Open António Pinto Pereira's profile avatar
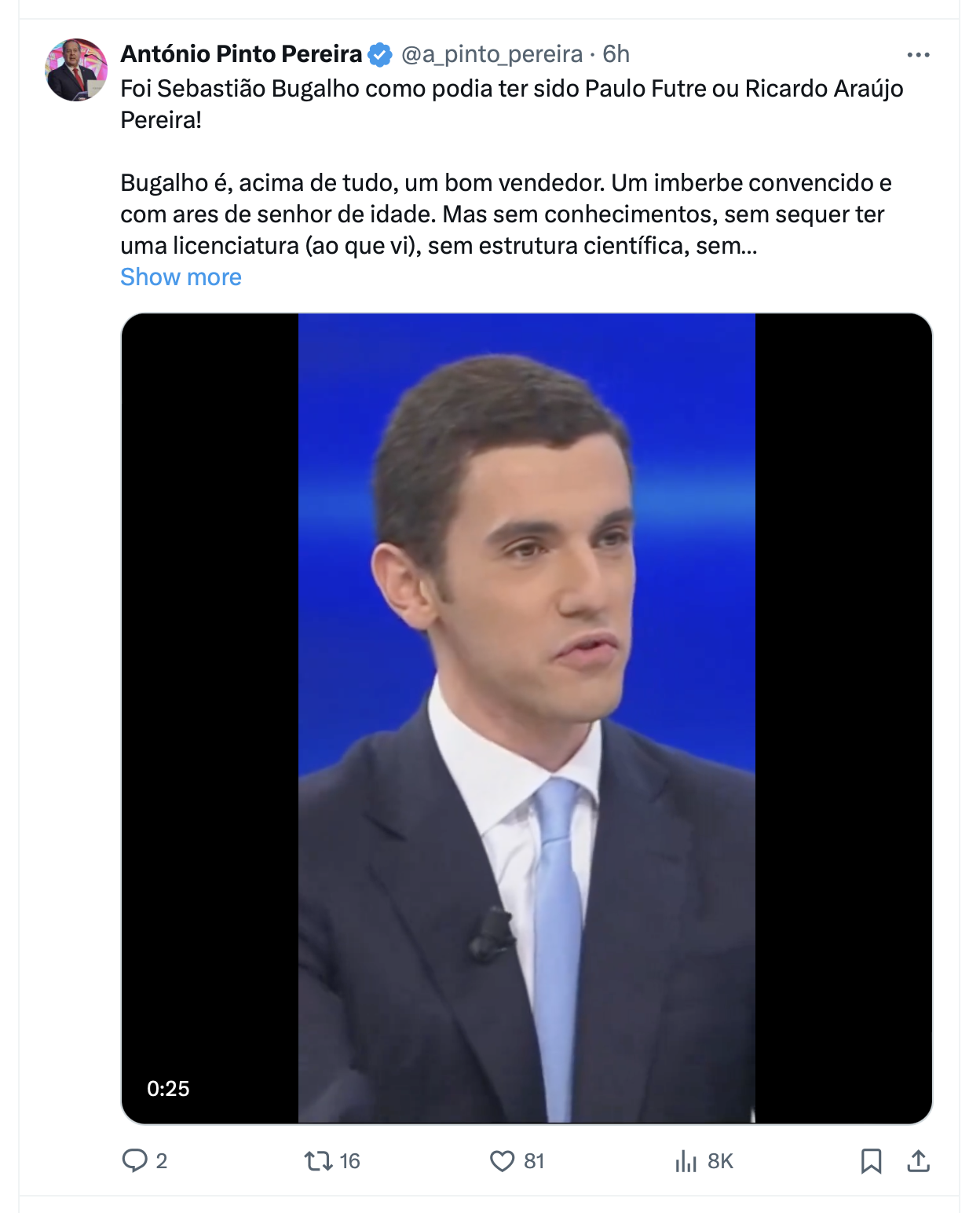The image size is (980, 1213). pyautogui.click(x=76, y=70)
